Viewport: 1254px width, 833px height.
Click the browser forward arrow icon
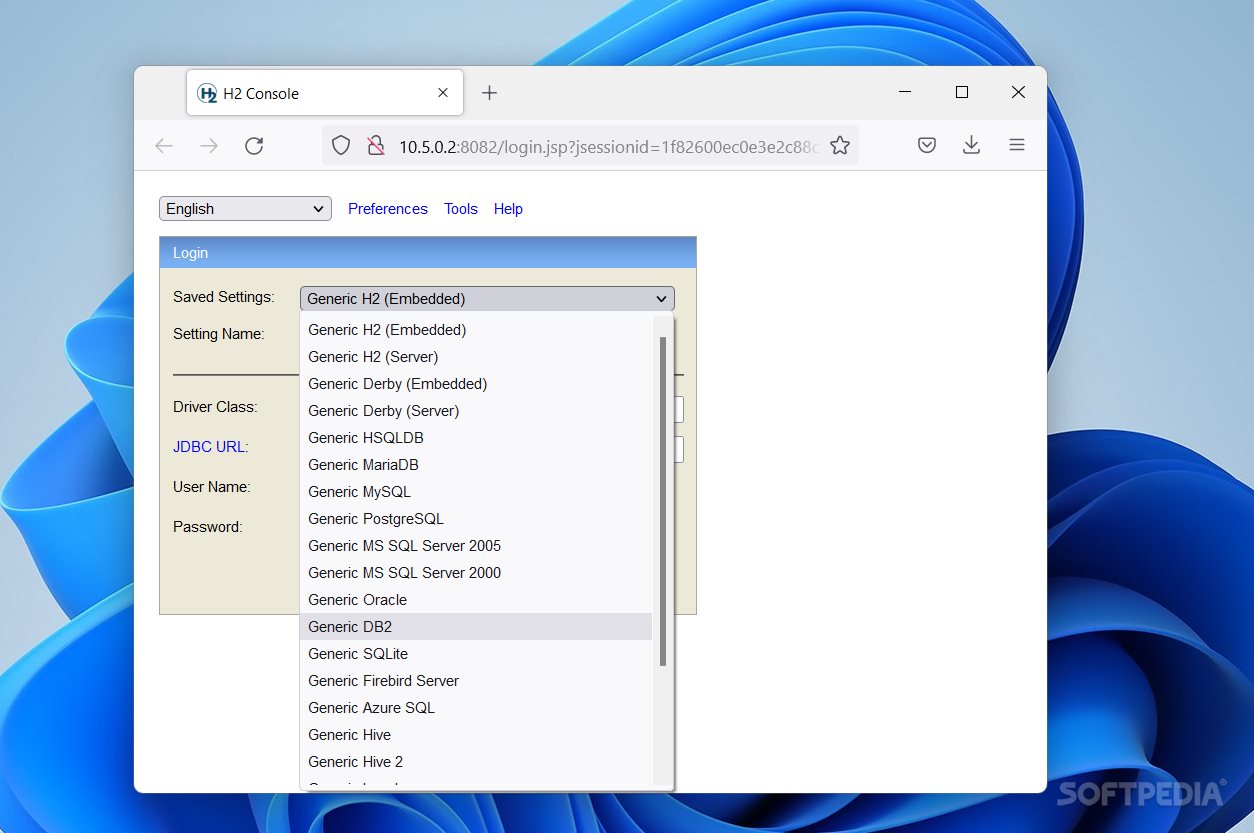click(209, 146)
